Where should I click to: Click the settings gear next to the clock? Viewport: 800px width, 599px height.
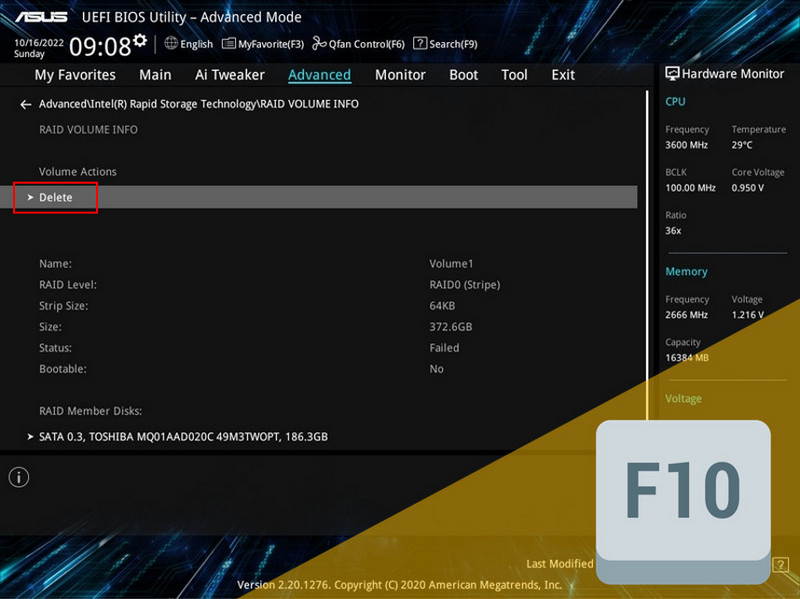140,41
